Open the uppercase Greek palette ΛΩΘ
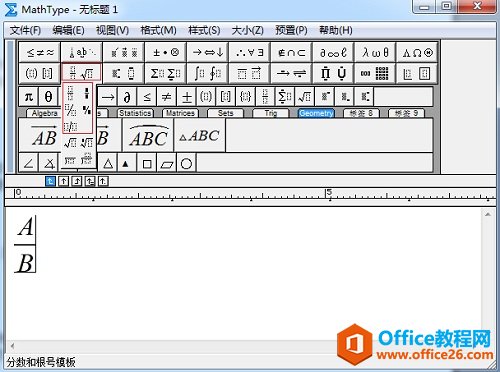500x372 pixels. coord(417,52)
